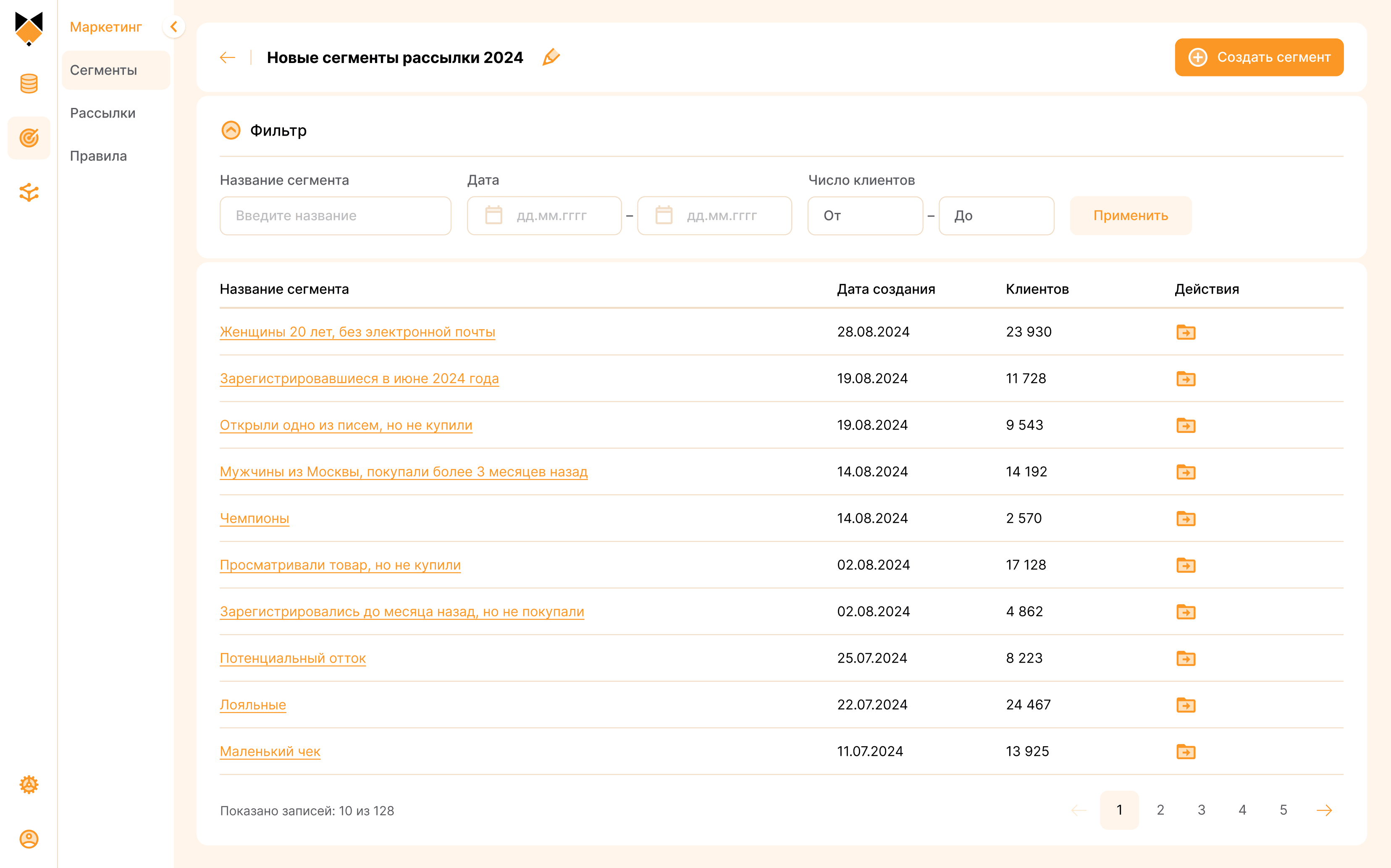Go to pagination page 4

(x=1242, y=810)
